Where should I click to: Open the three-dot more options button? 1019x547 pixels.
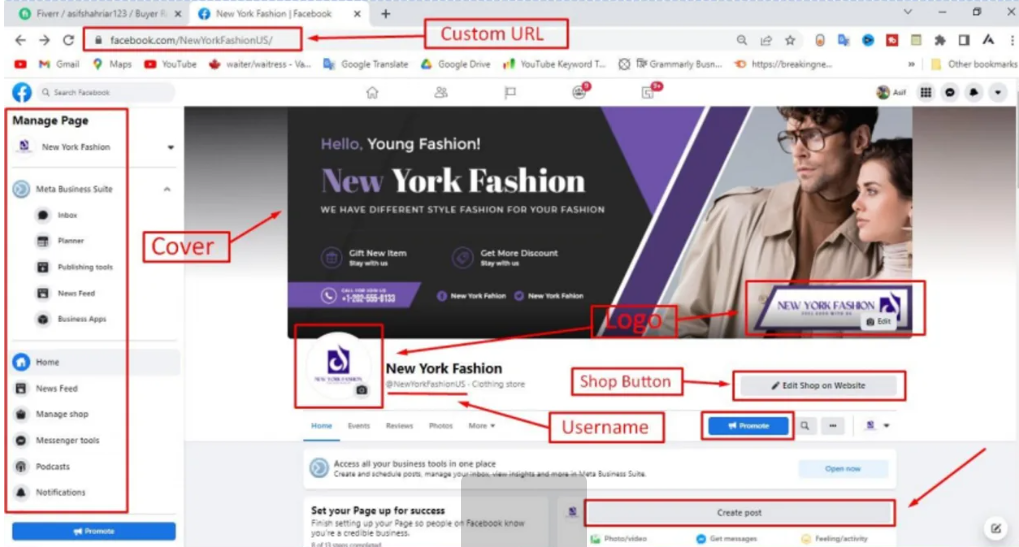tap(832, 426)
